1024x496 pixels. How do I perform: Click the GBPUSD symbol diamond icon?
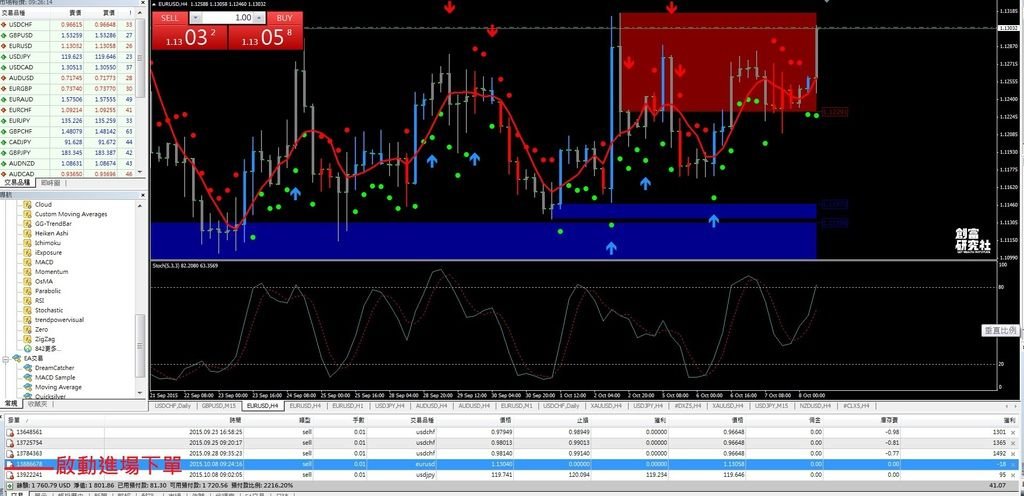pyautogui.click(x=4, y=35)
